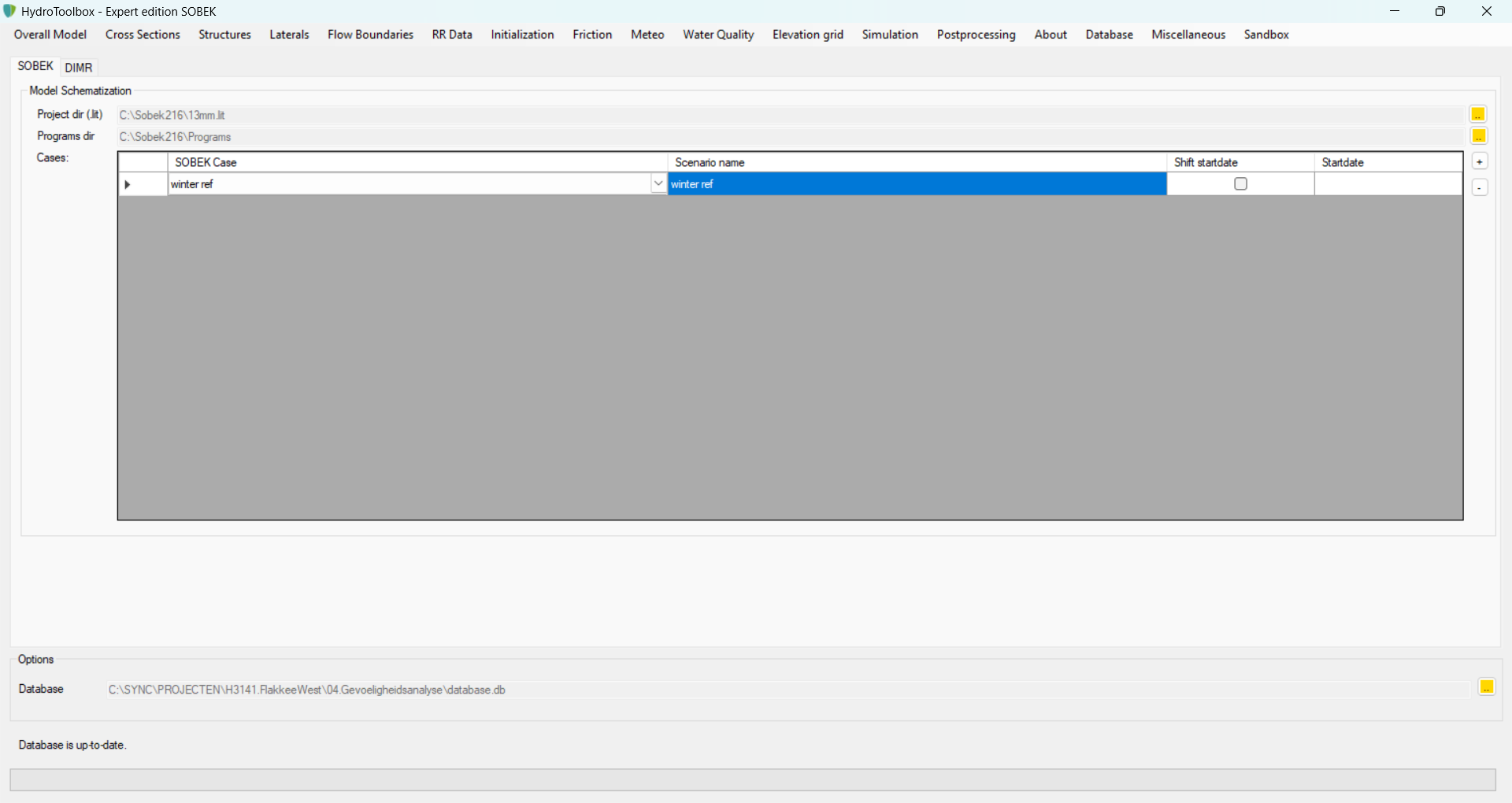The height and width of the screenshot is (803, 1512).
Task: Add a new case row with plus
Action: [x=1480, y=162]
